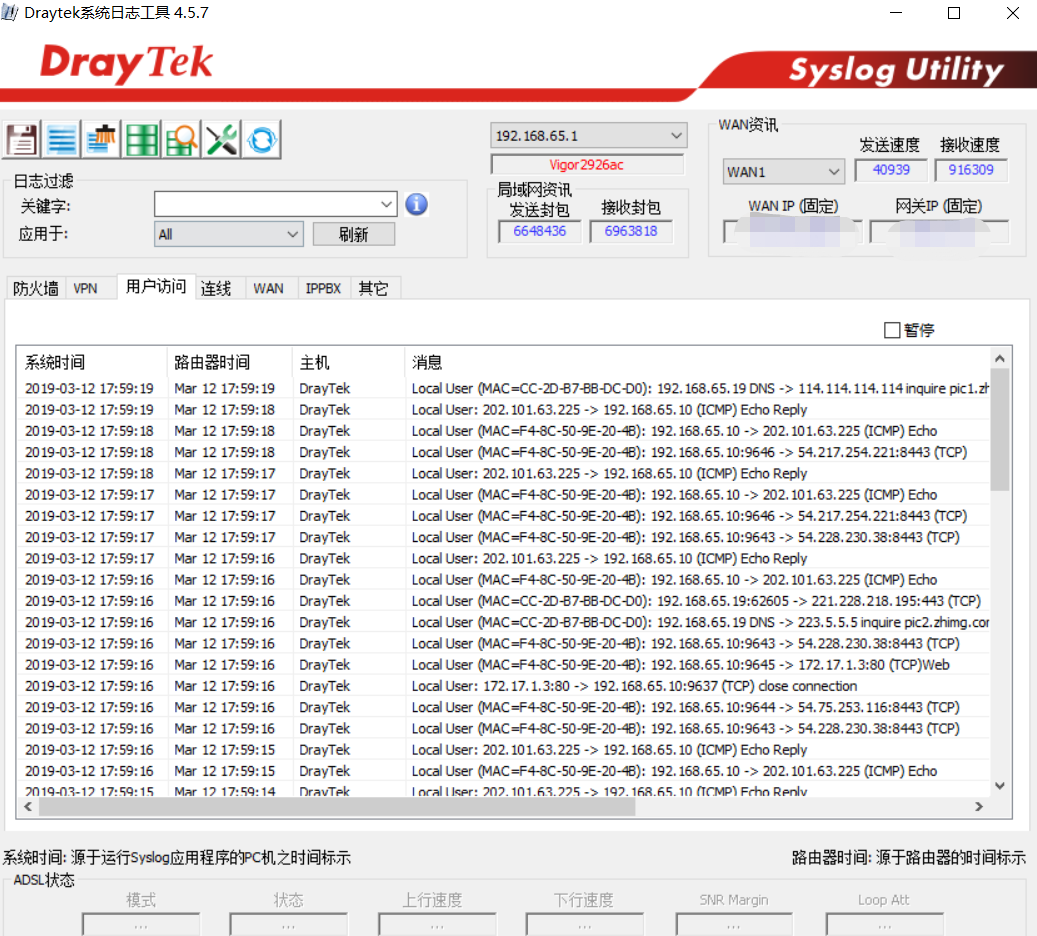1037x936 pixels.
Task: Click the 接收速度 value 916309
Action: pos(971,170)
